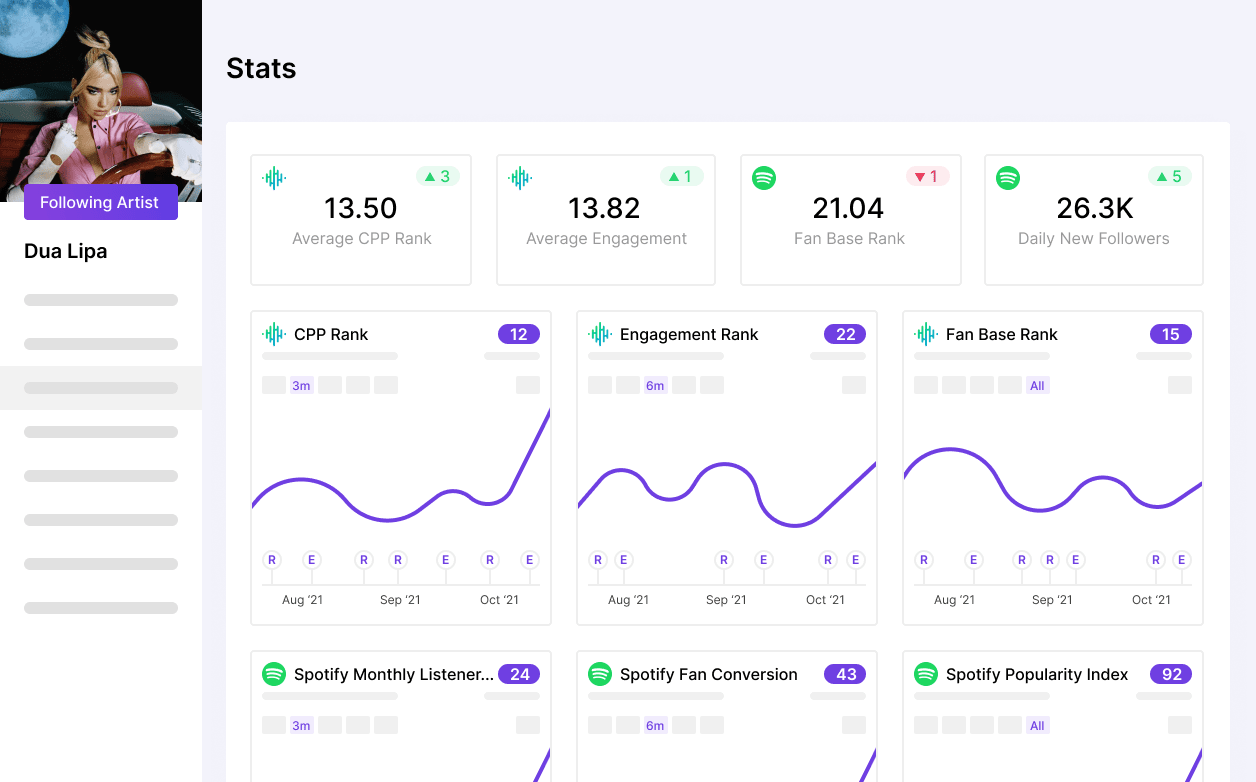
Task: Click Spotify icon on Daily New Followers card
Action: tap(1008, 178)
